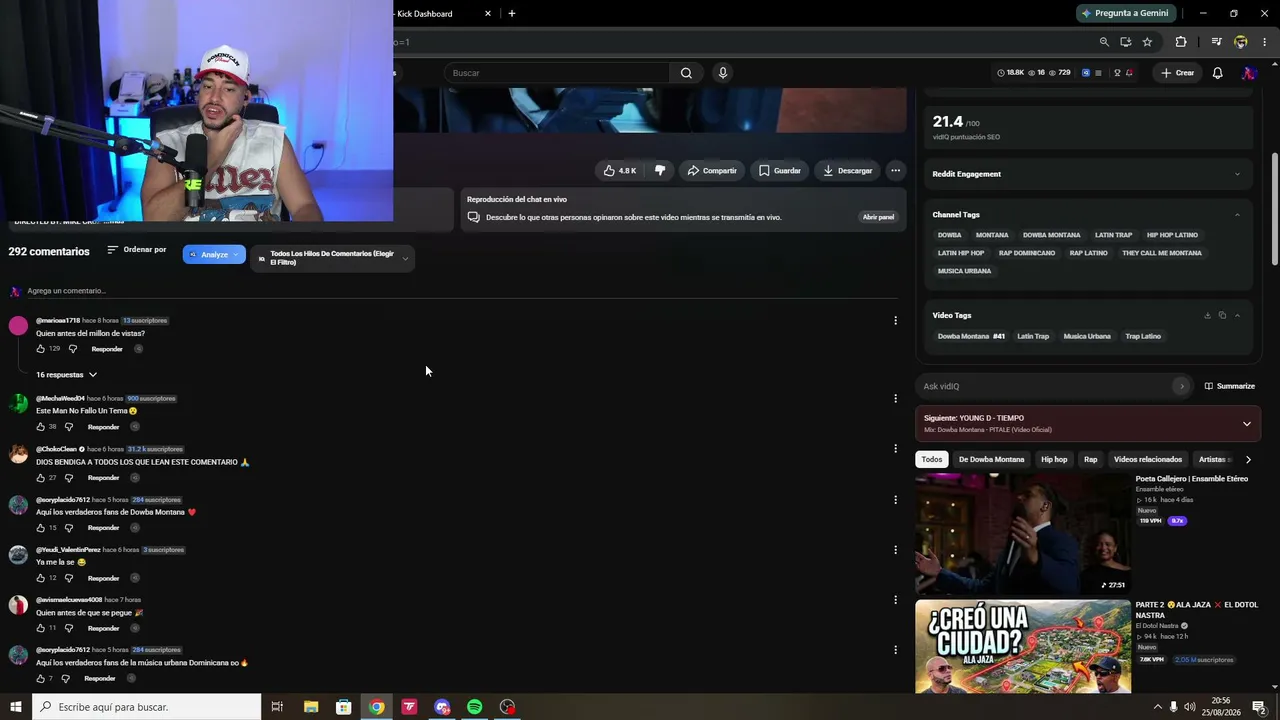Open File Explorer from the taskbar
The height and width of the screenshot is (720, 1280).
311,707
